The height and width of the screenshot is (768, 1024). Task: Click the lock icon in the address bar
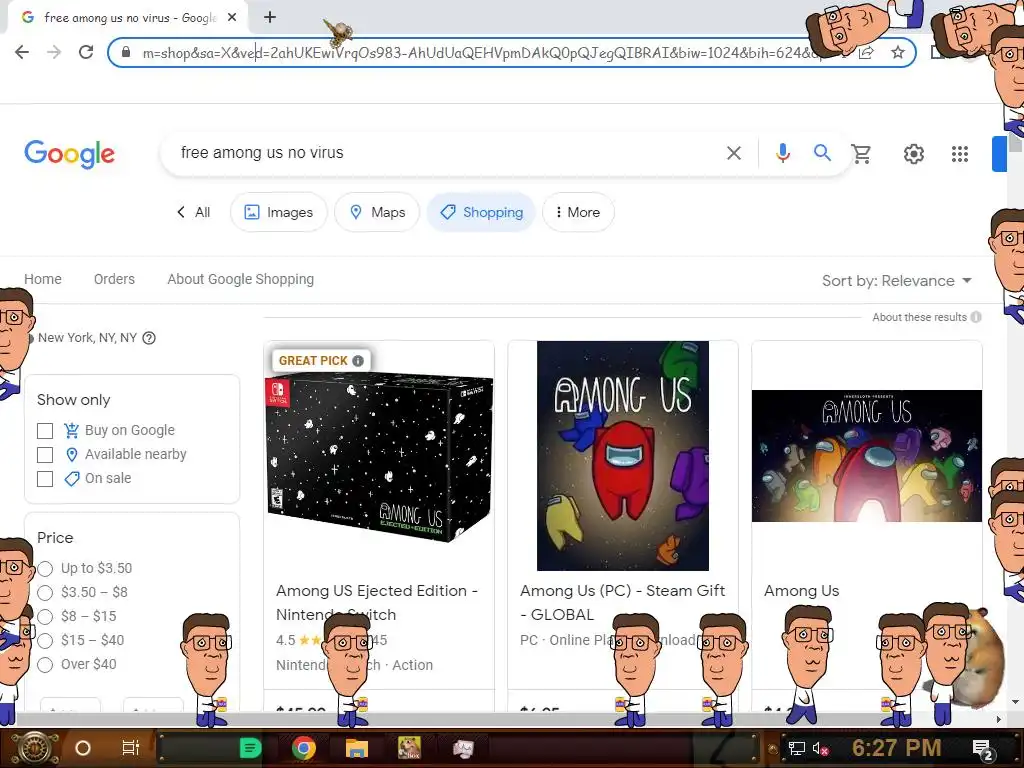[x=126, y=52]
